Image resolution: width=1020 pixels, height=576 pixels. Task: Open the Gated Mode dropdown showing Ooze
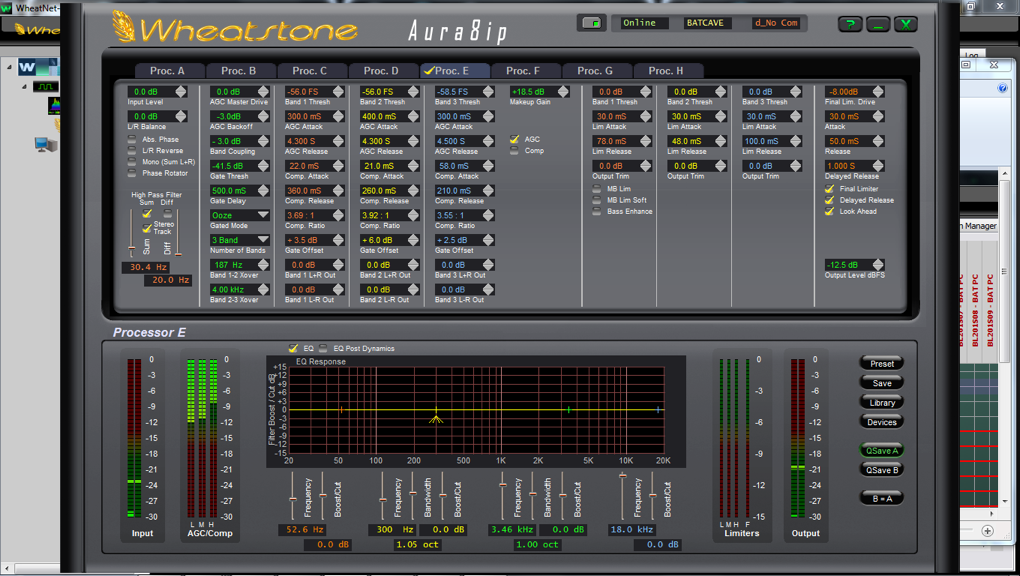point(239,215)
